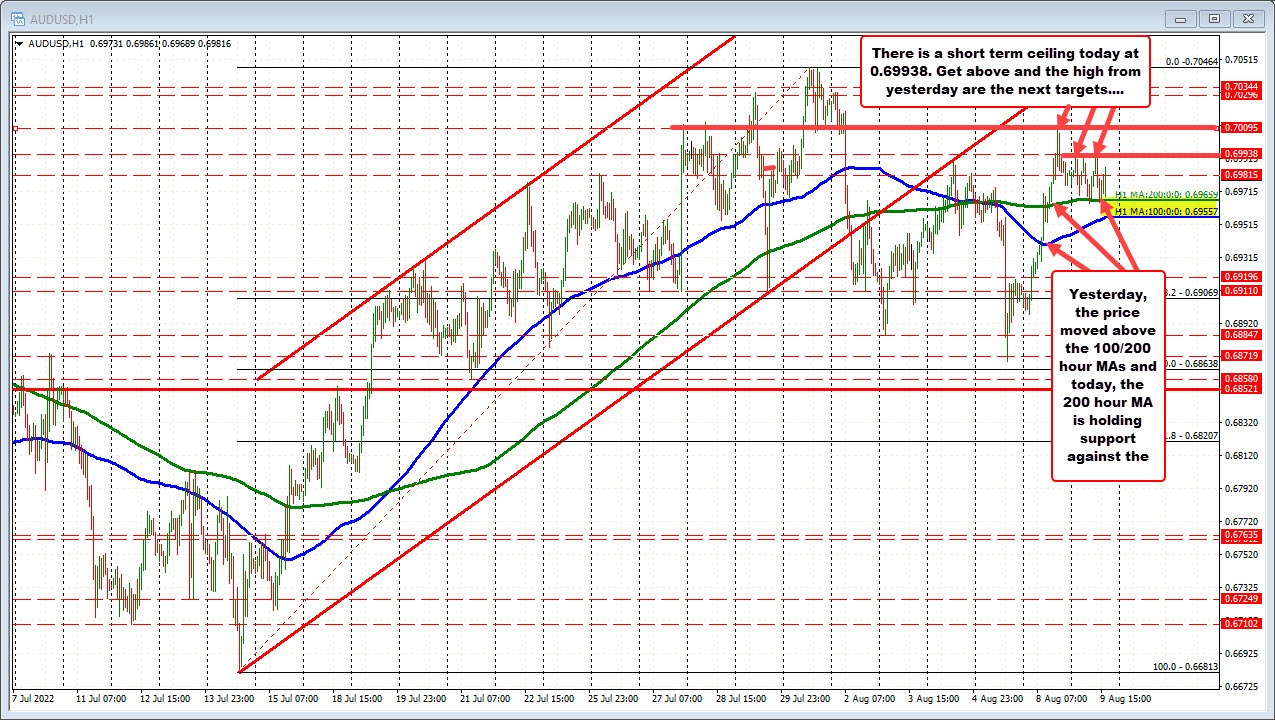Close the AUDUSD,H1 chart window
1275x720 pixels.
point(1246,18)
